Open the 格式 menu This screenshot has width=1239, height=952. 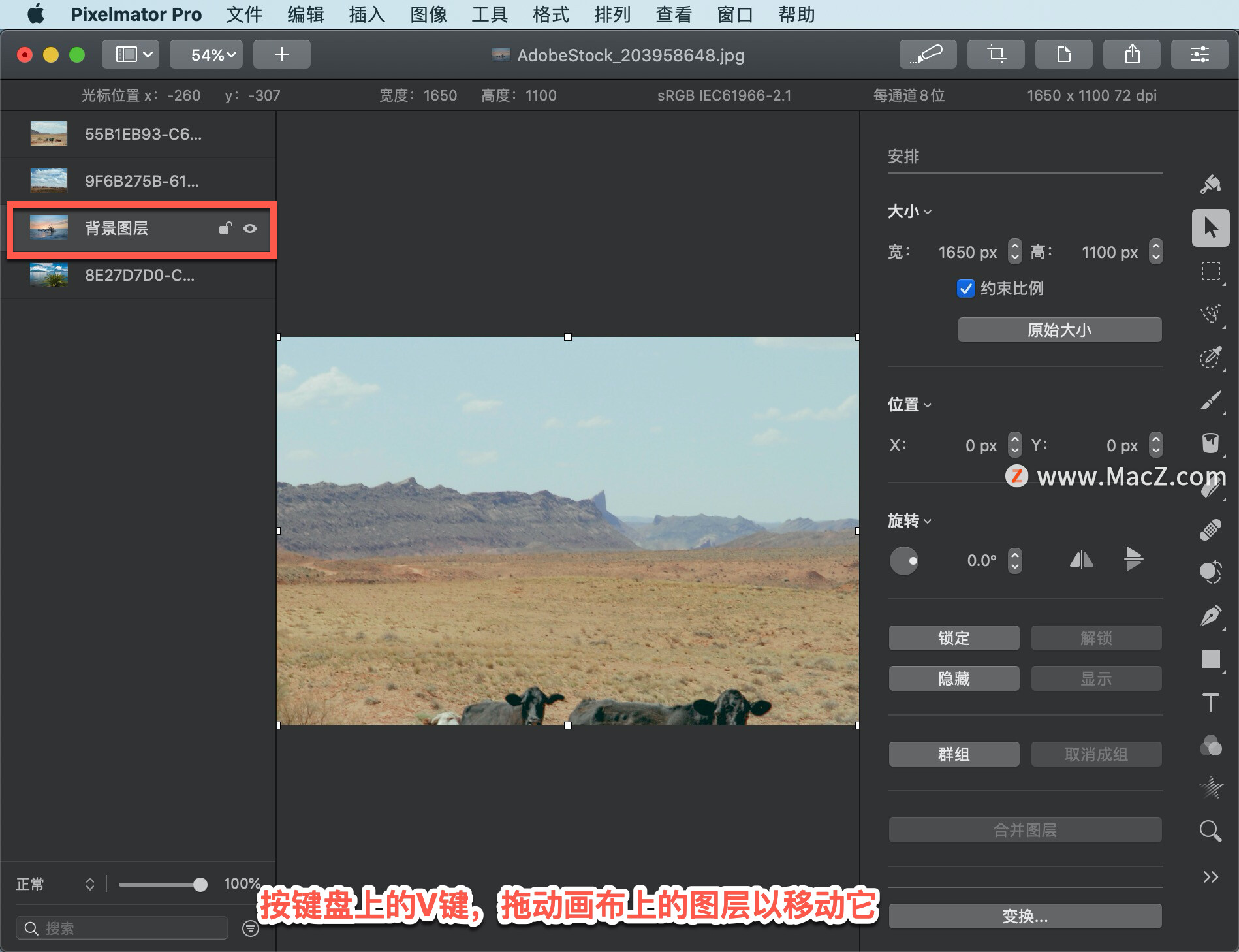pyautogui.click(x=551, y=14)
